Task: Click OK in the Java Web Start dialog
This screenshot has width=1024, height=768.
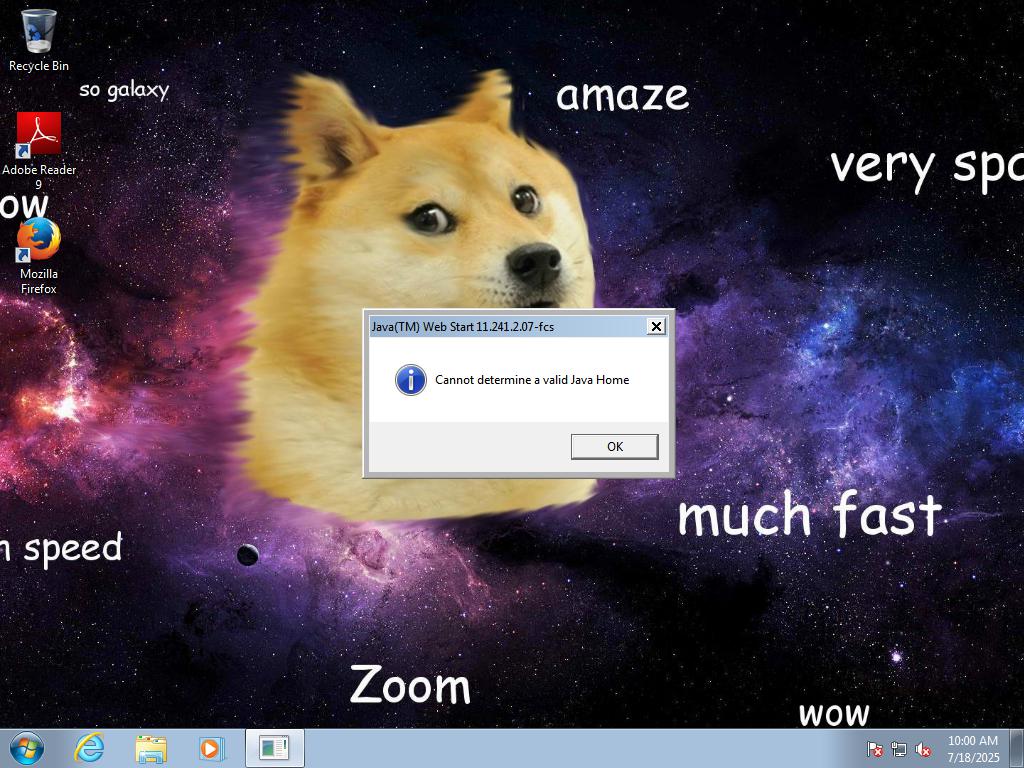Action: click(615, 447)
